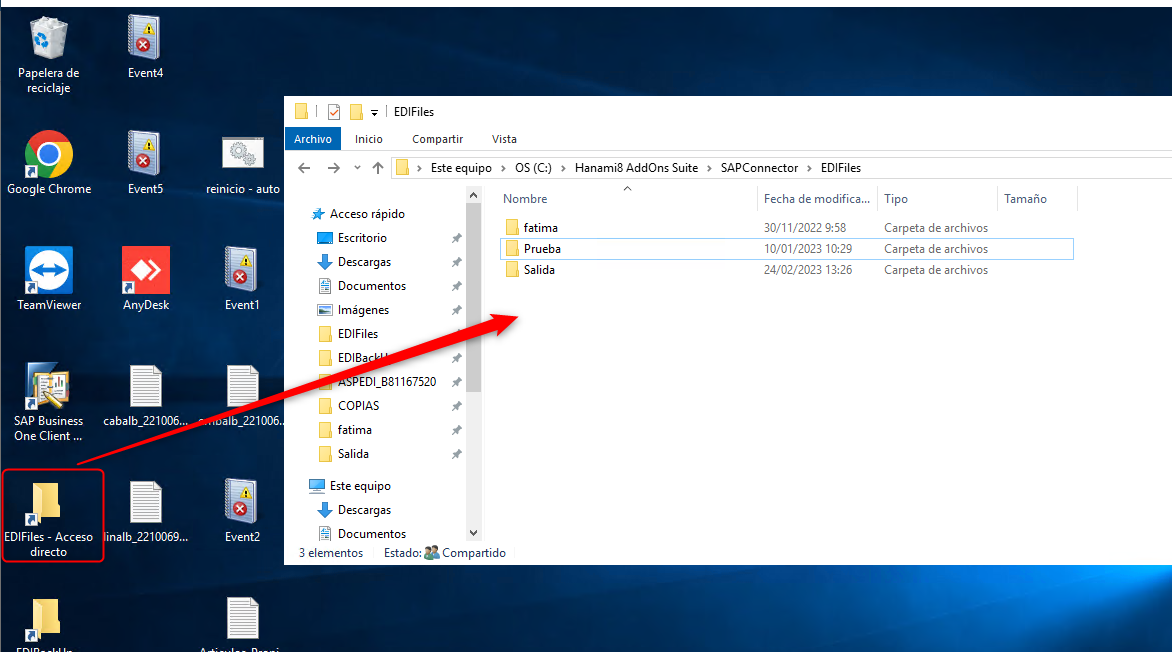Open the SAP Business One Client shortcut
Image resolution: width=1172 pixels, height=652 pixels.
click(49, 402)
